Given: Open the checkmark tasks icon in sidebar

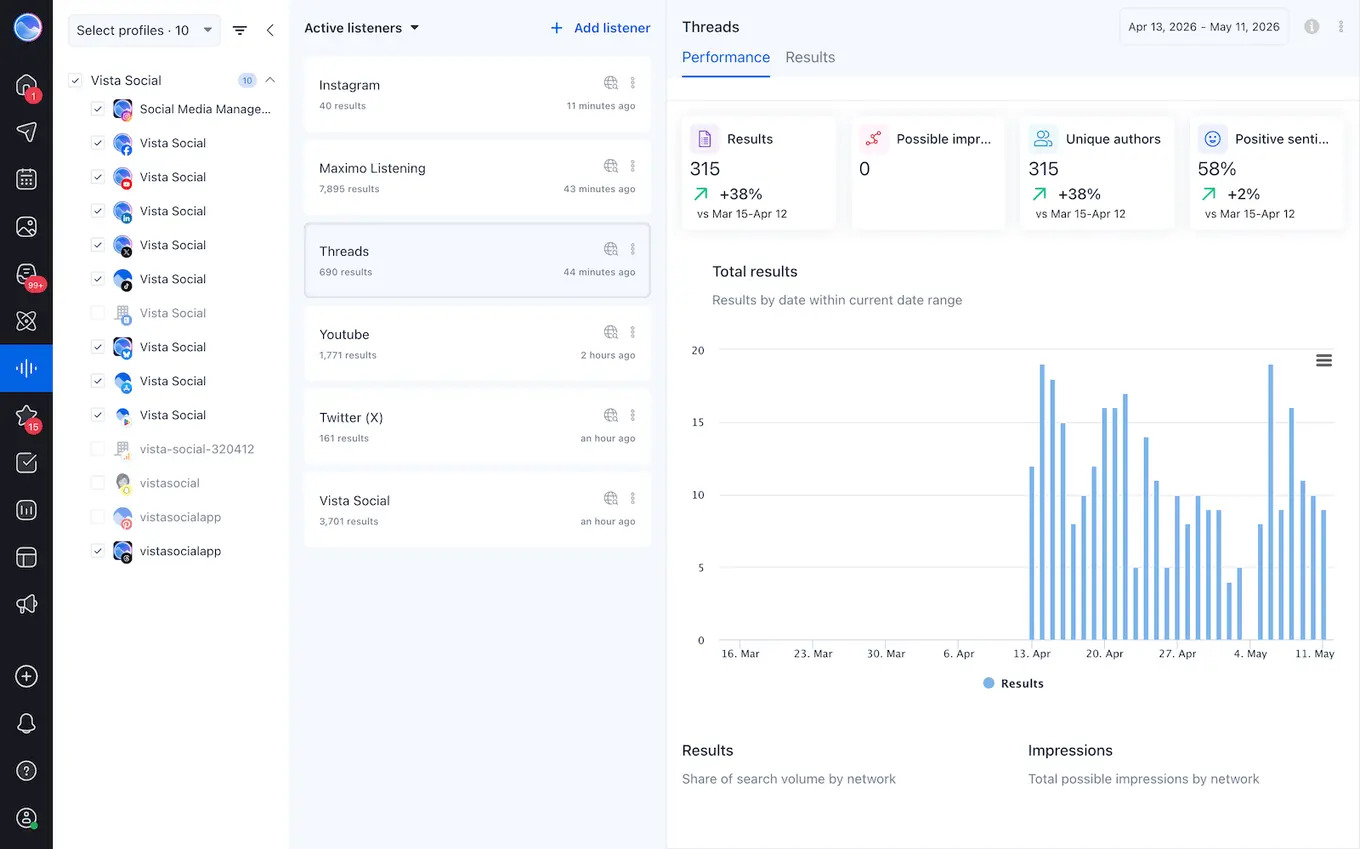Looking at the screenshot, I should 27,462.
